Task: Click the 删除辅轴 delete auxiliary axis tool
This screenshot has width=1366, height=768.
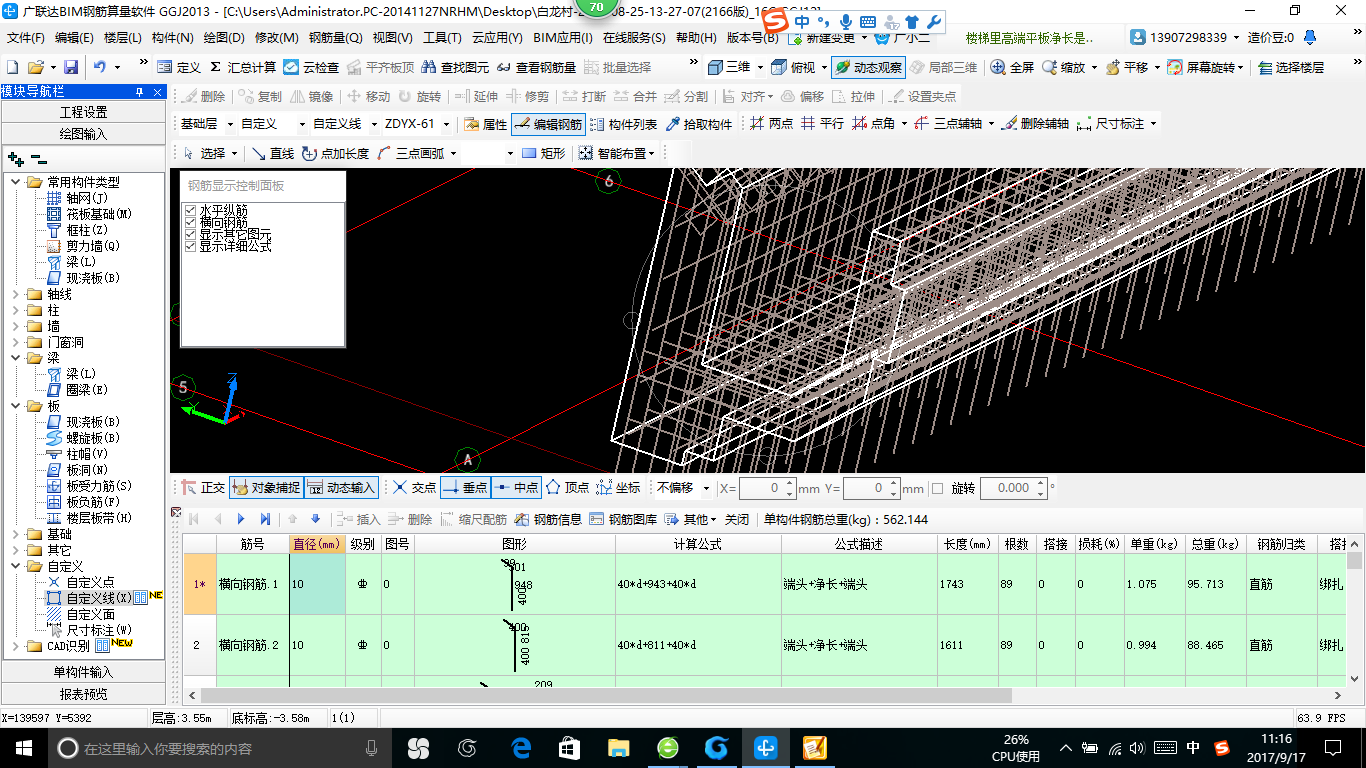Action: [1036, 124]
